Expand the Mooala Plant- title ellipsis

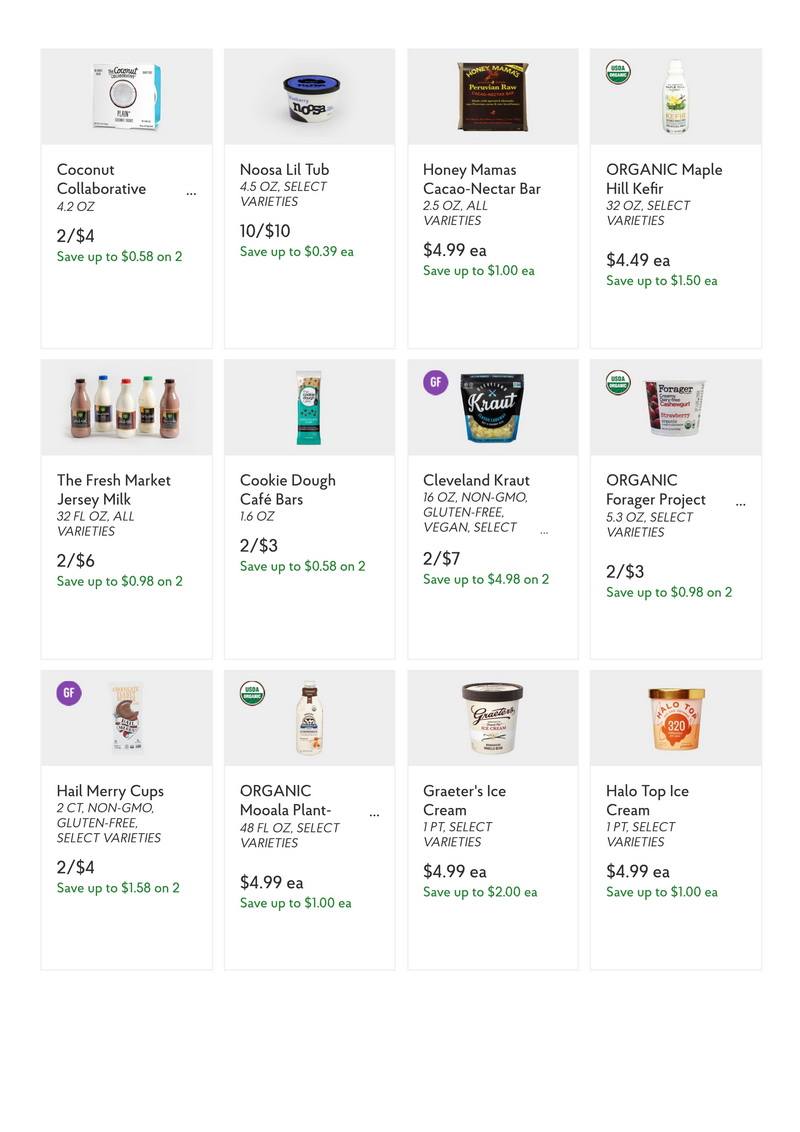375,814
